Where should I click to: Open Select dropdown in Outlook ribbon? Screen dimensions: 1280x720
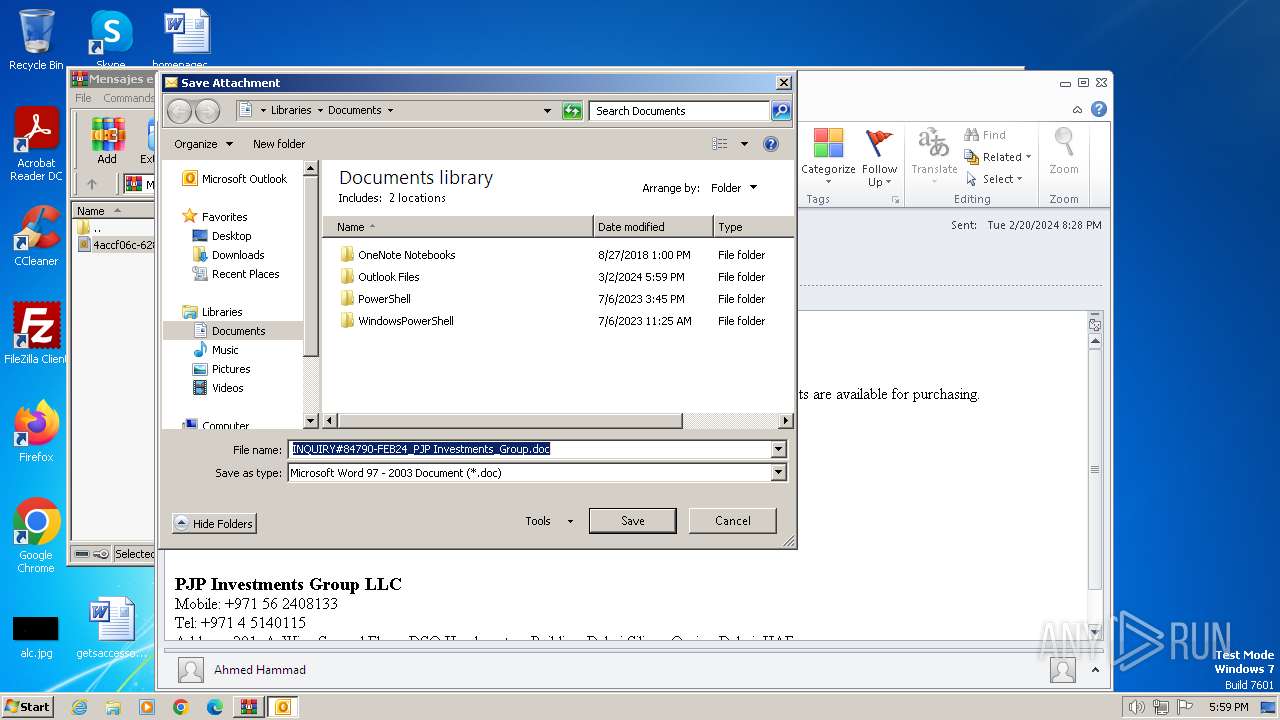coord(994,179)
